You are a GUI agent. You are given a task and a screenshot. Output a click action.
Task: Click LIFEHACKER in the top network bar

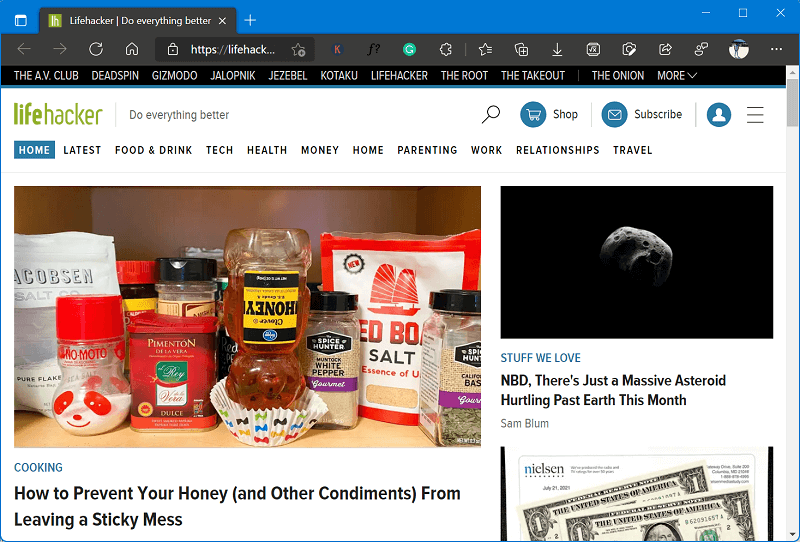pyautogui.click(x=399, y=76)
